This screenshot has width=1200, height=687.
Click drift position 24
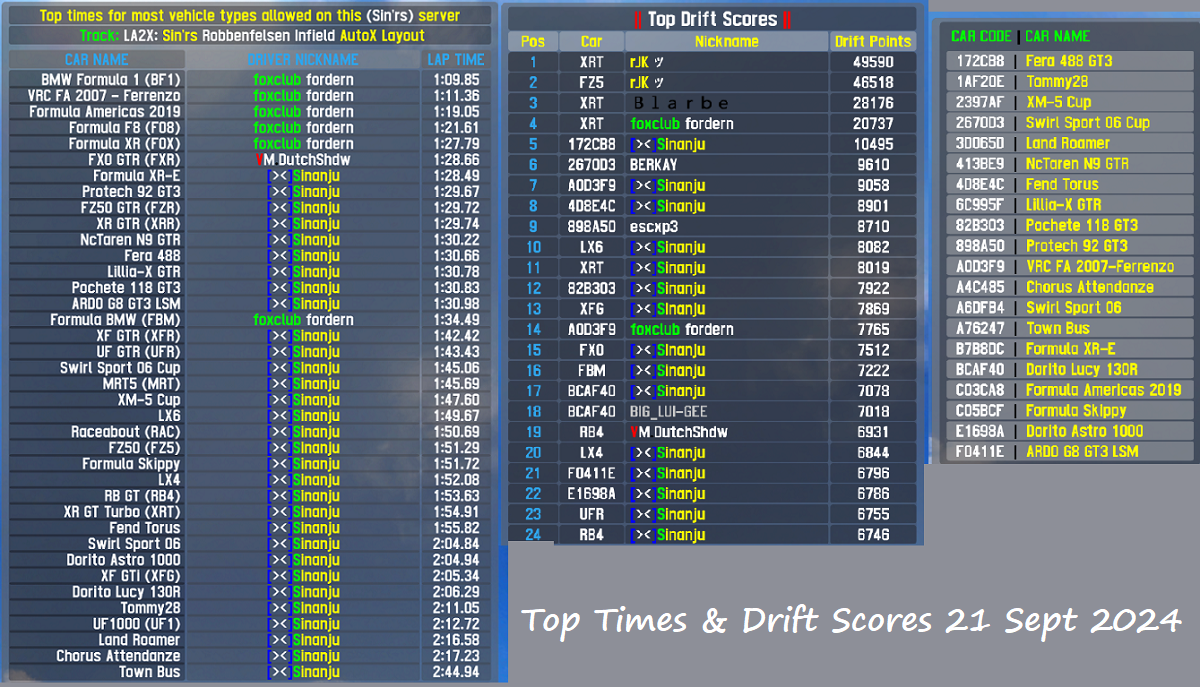[x=533, y=535]
